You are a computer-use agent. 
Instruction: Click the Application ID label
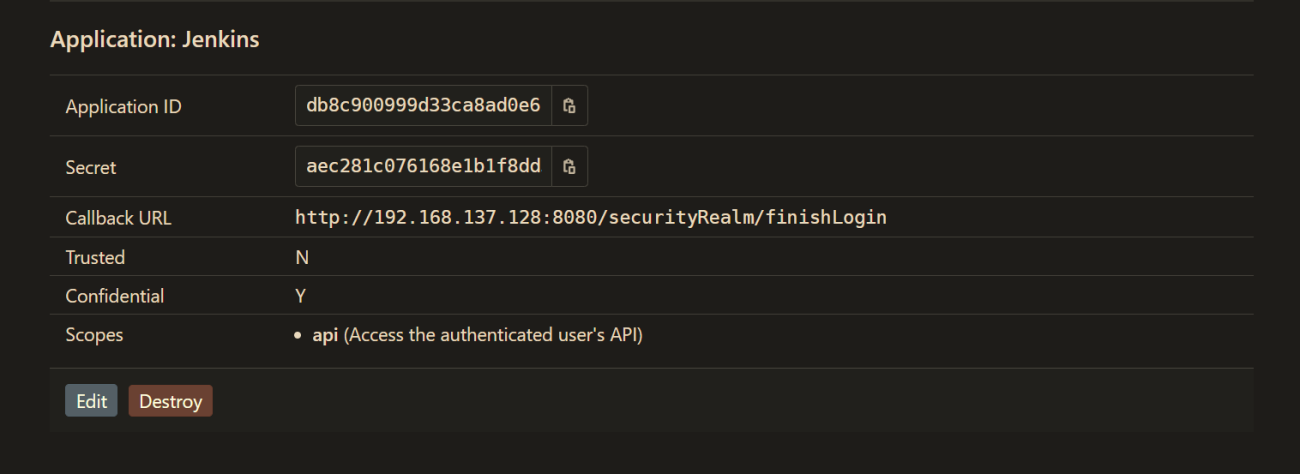(x=123, y=107)
